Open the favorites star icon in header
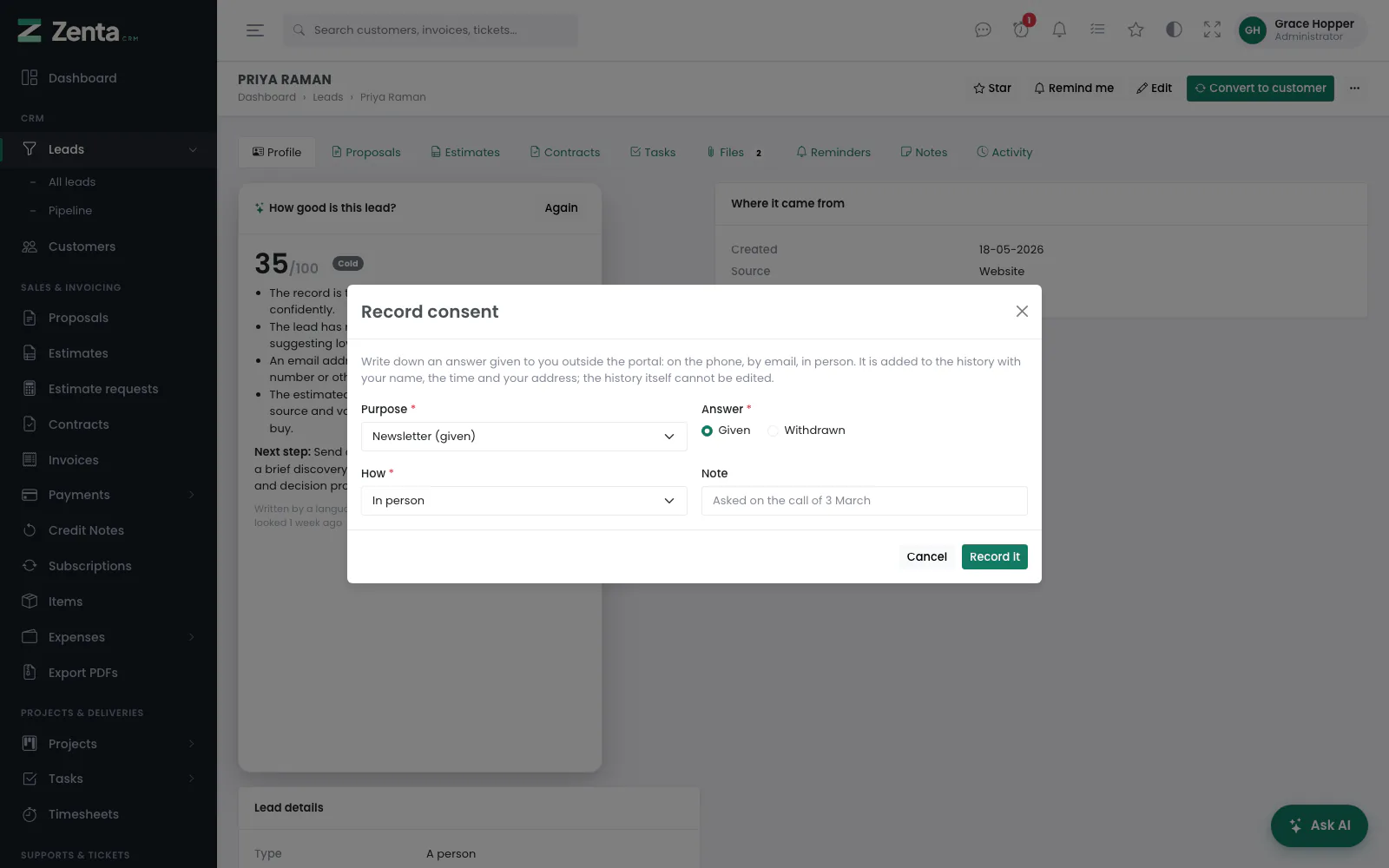Image resolution: width=1389 pixels, height=868 pixels. click(x=1136, y=30)
